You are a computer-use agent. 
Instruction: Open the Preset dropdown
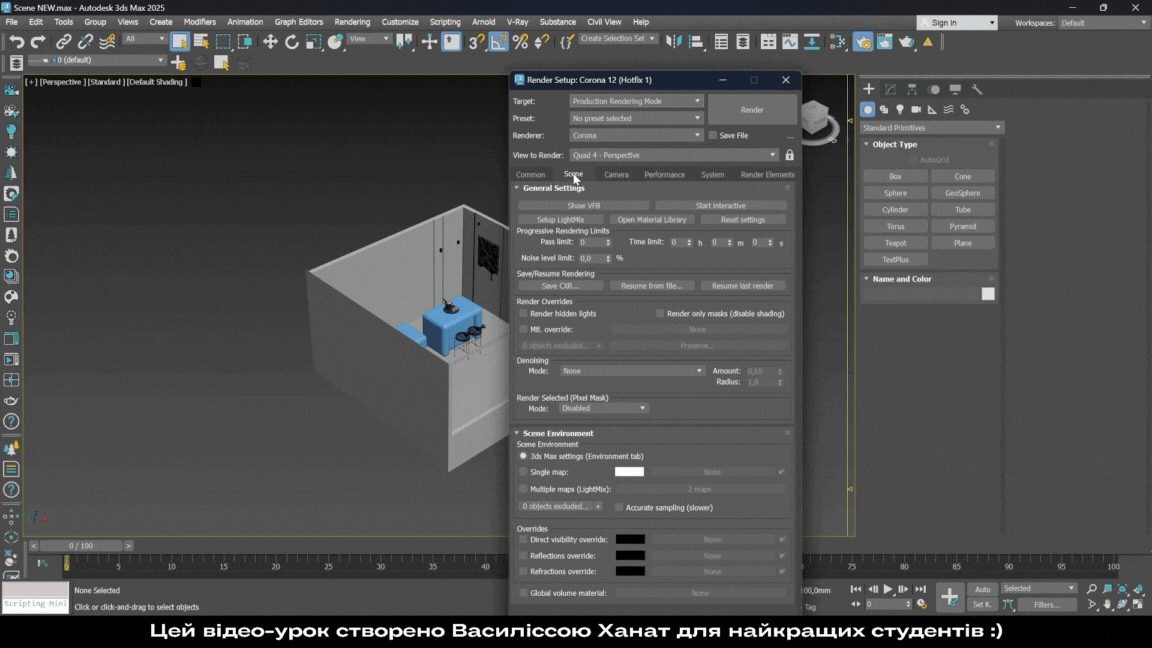tap(636, 118)
